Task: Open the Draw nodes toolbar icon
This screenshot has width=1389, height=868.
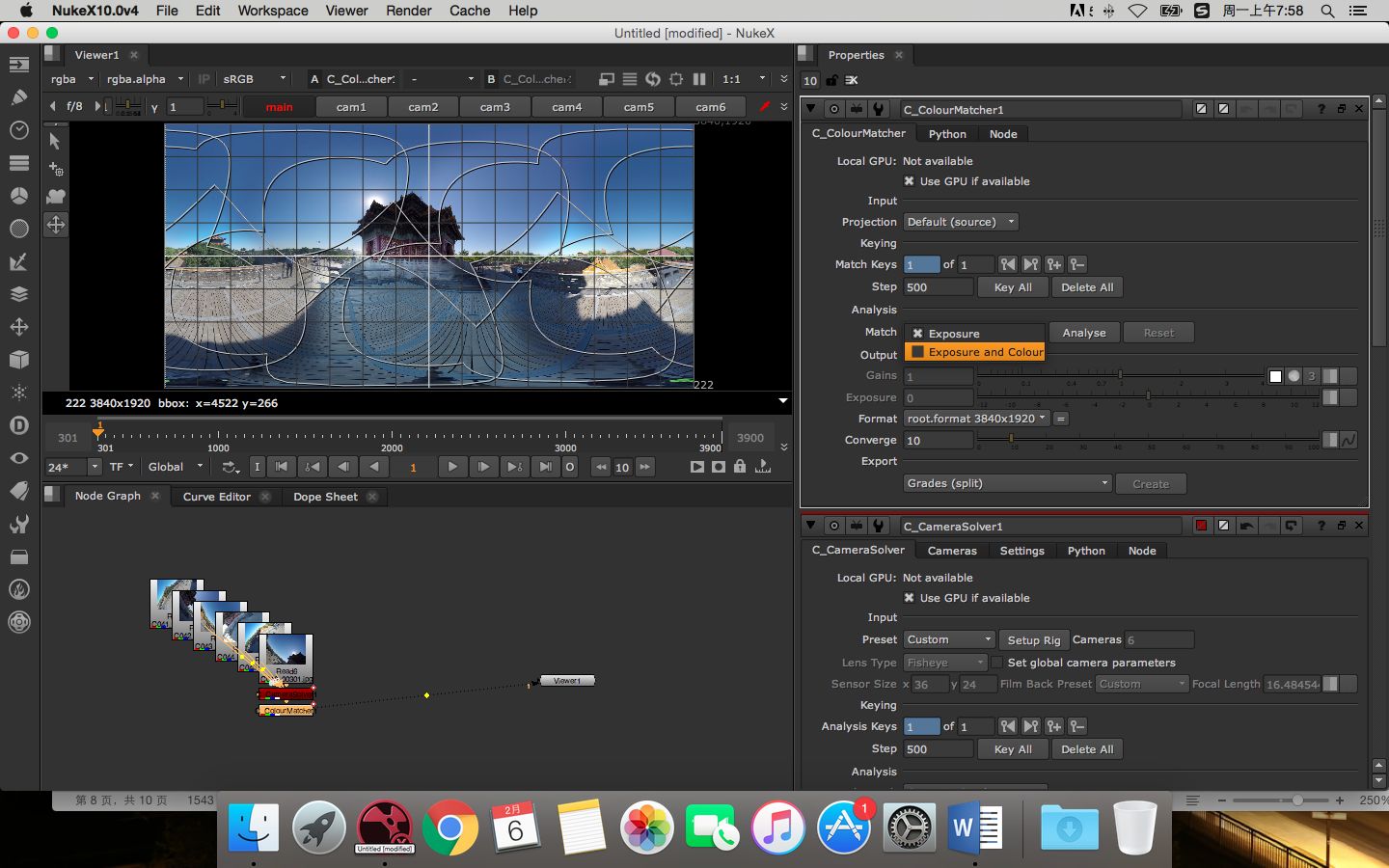Action: pos(18,96)
